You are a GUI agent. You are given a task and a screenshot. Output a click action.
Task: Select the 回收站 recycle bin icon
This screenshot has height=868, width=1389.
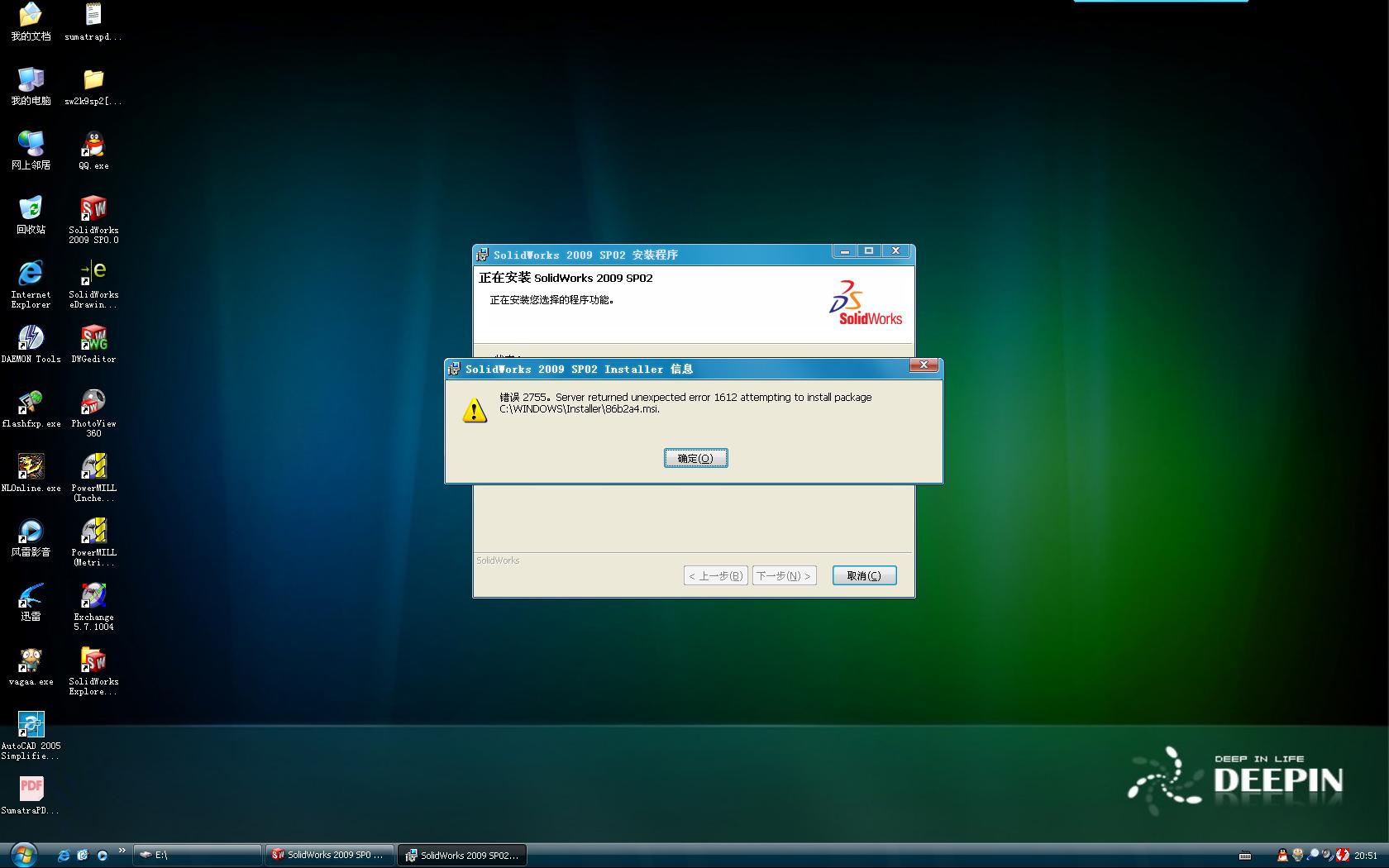point(31,215)
